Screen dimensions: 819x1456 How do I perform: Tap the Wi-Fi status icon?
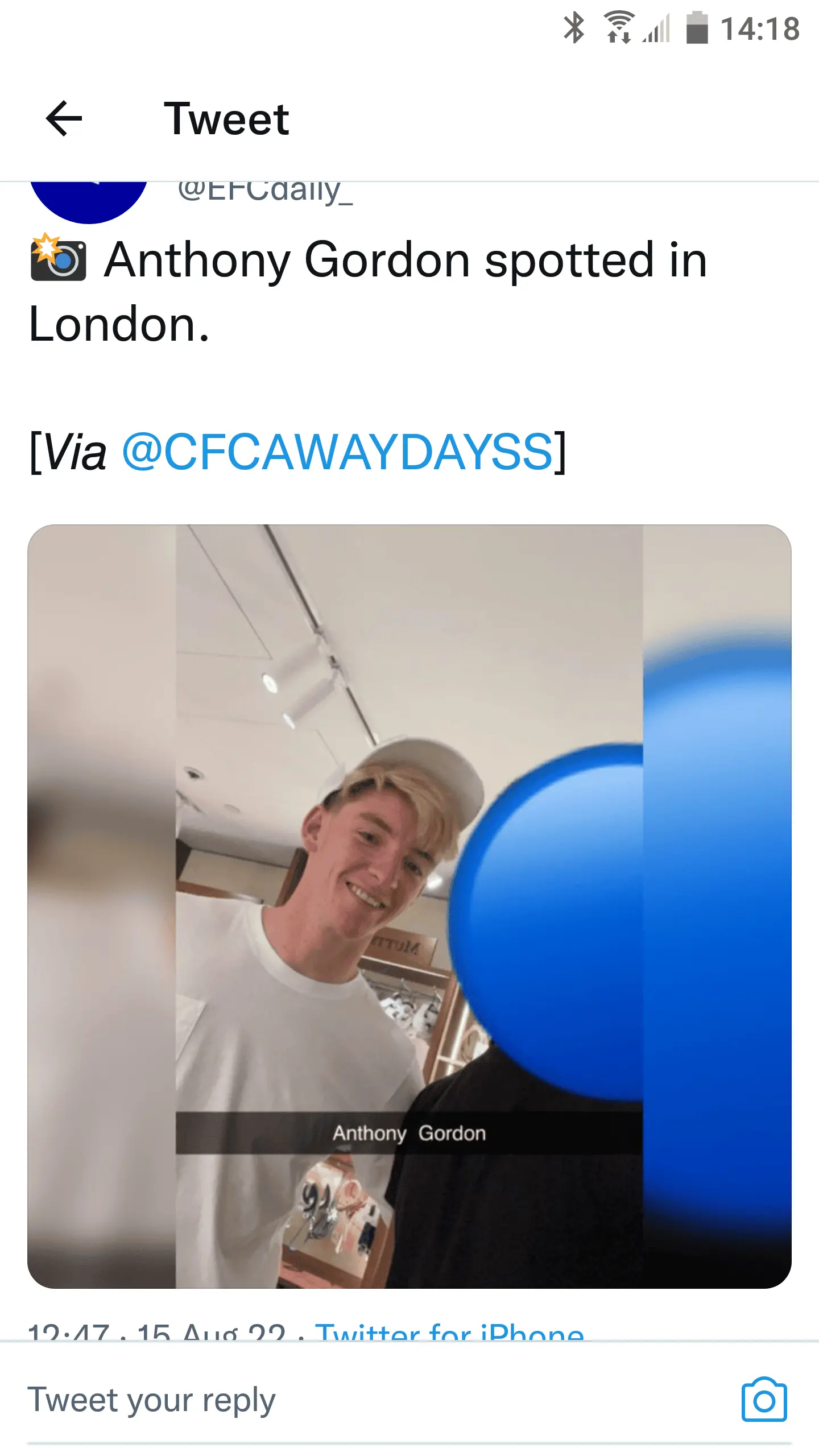pos(619,27)
